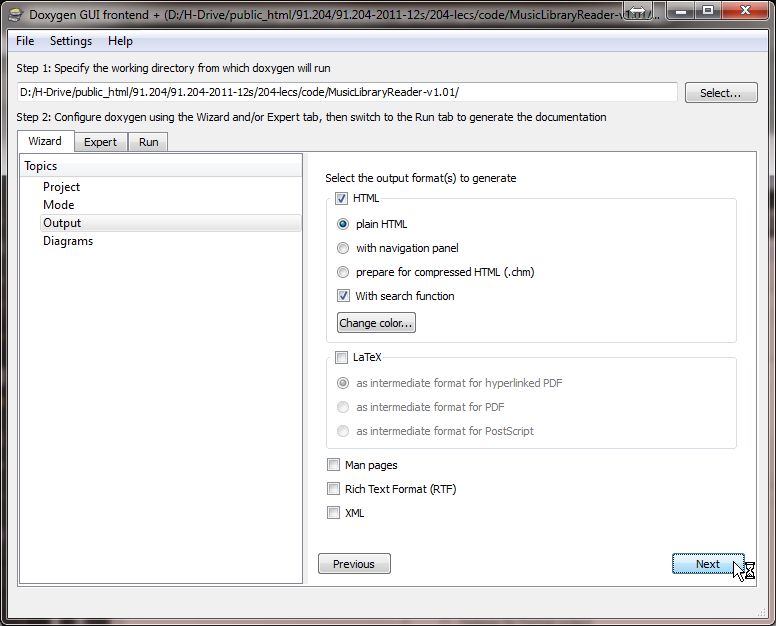Enable the XML output checkbox
The image size is (776, 626).
click(334, 513)
